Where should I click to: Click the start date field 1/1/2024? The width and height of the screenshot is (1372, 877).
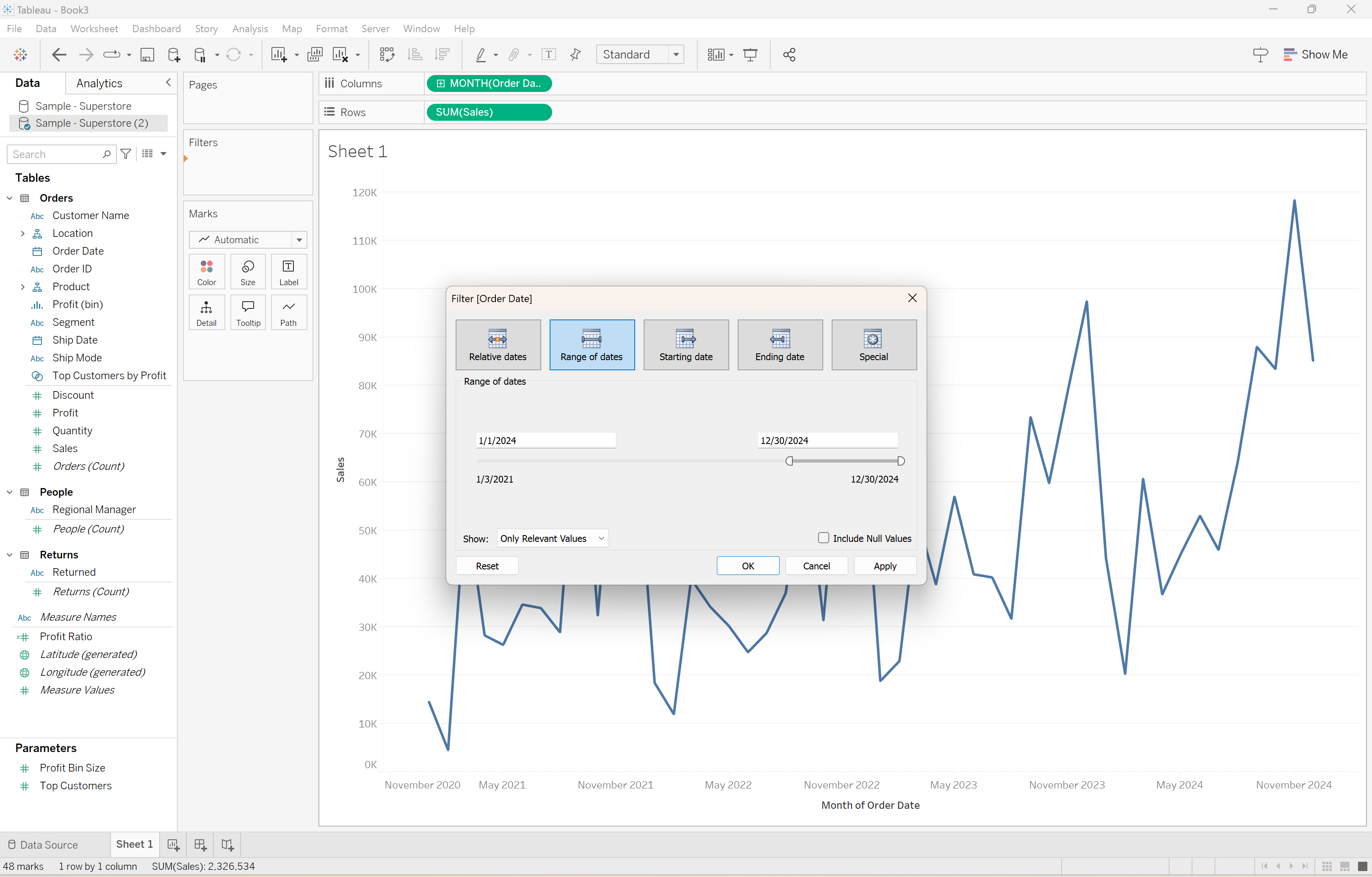546,440
